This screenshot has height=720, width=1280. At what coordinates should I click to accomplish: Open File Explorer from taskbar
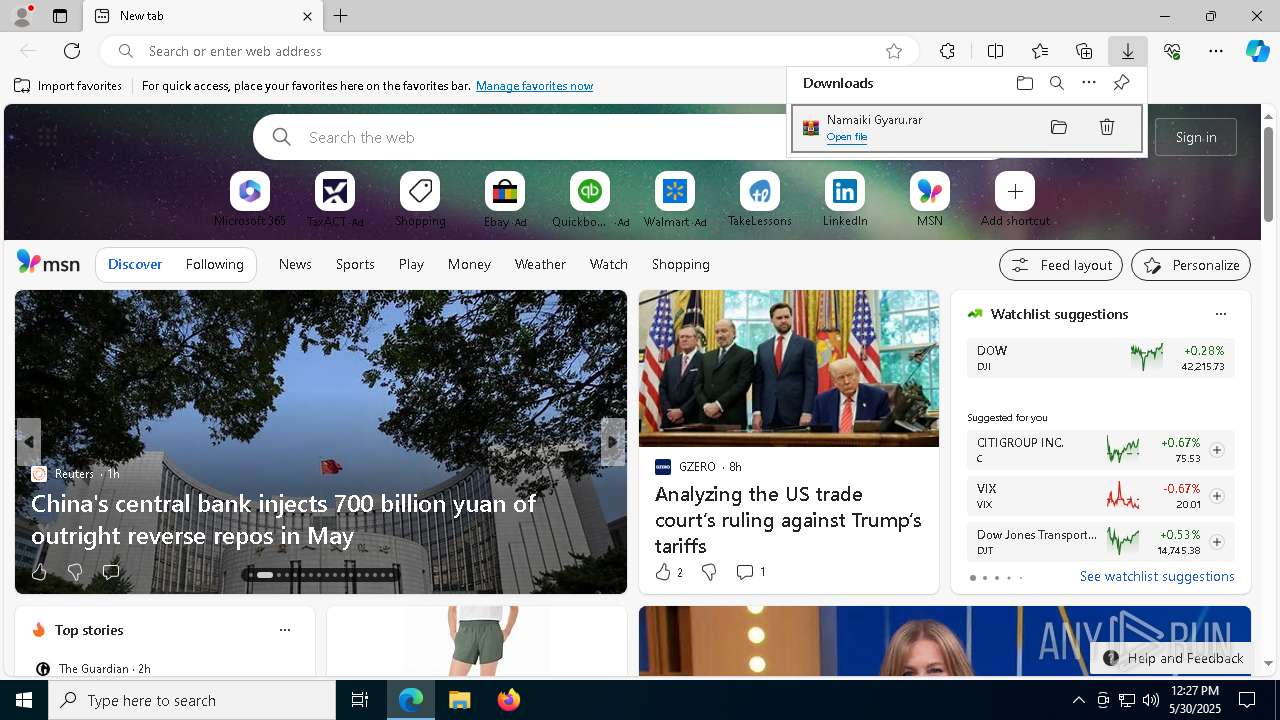point(459,700)
